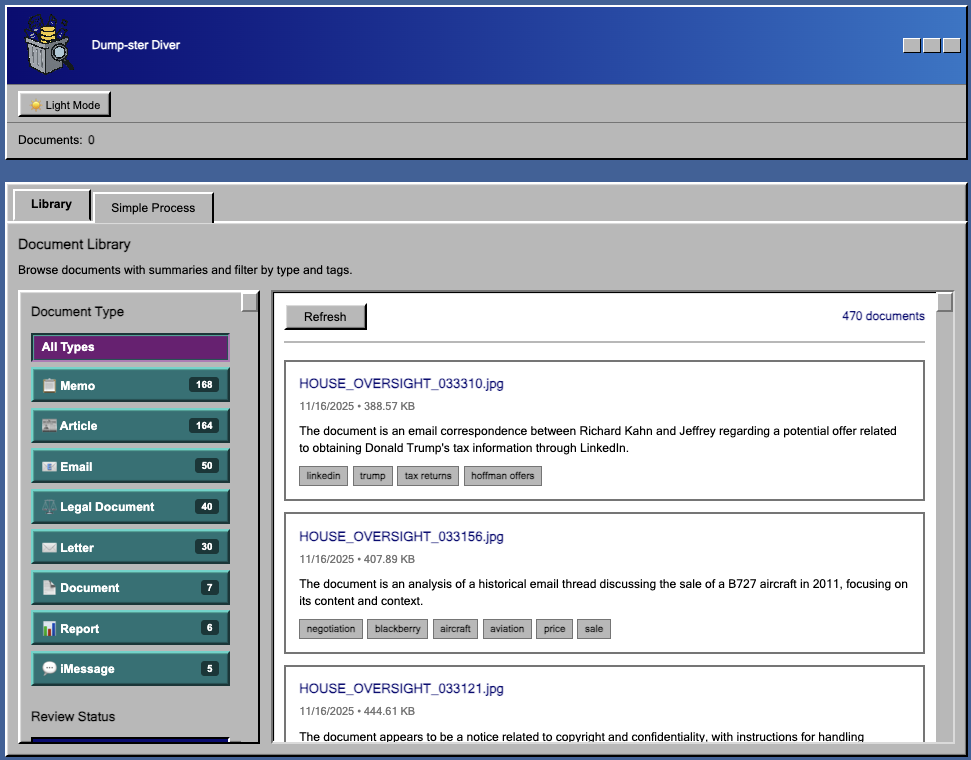The height and width of the screenshot is (760, 971).
Task: Click the 'tax returns' tag
Action: pyautogui.click(x=428, y=476)
